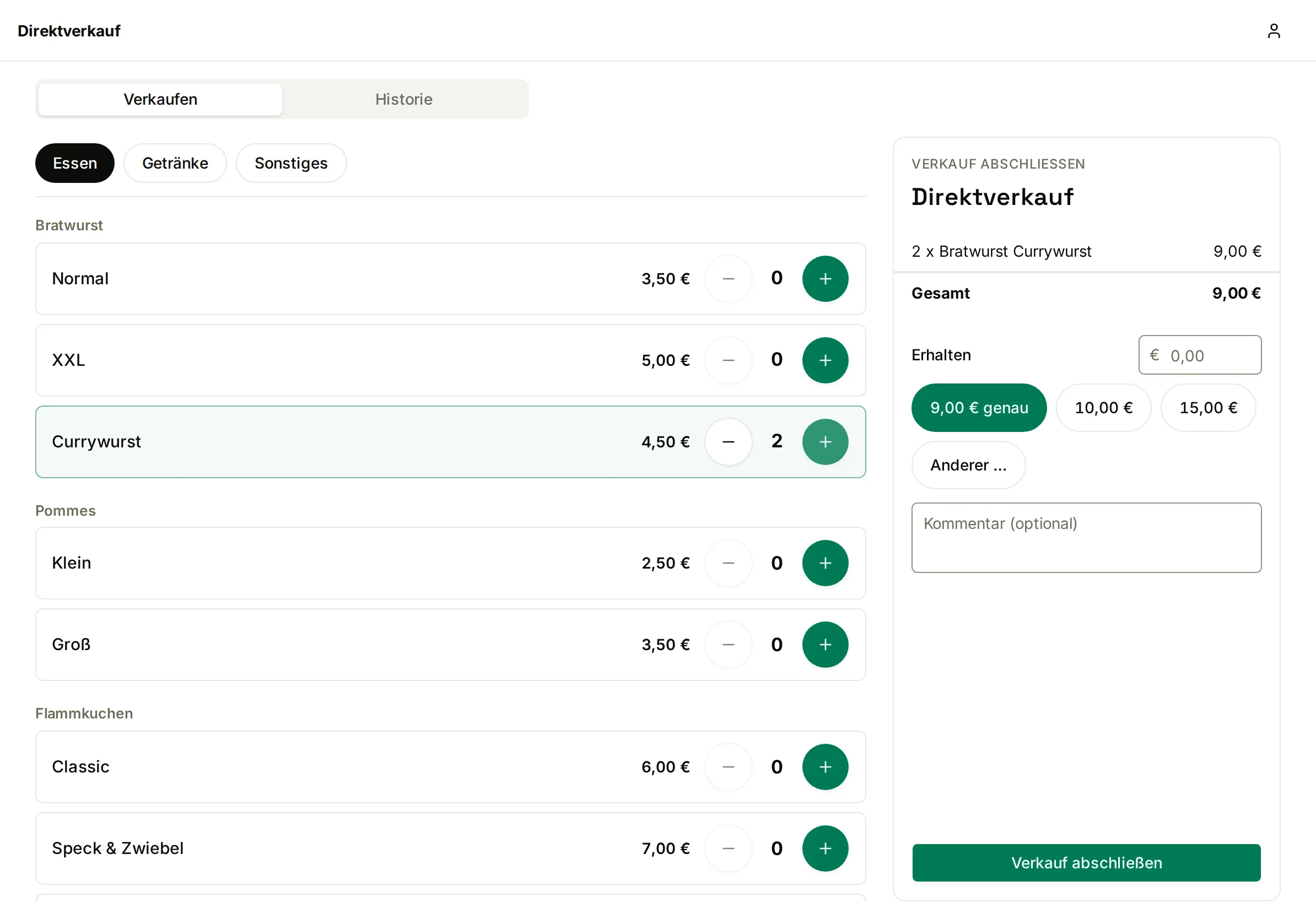Add a Classic Flammkuchen

pyautogui.click(x=825, y=766)
